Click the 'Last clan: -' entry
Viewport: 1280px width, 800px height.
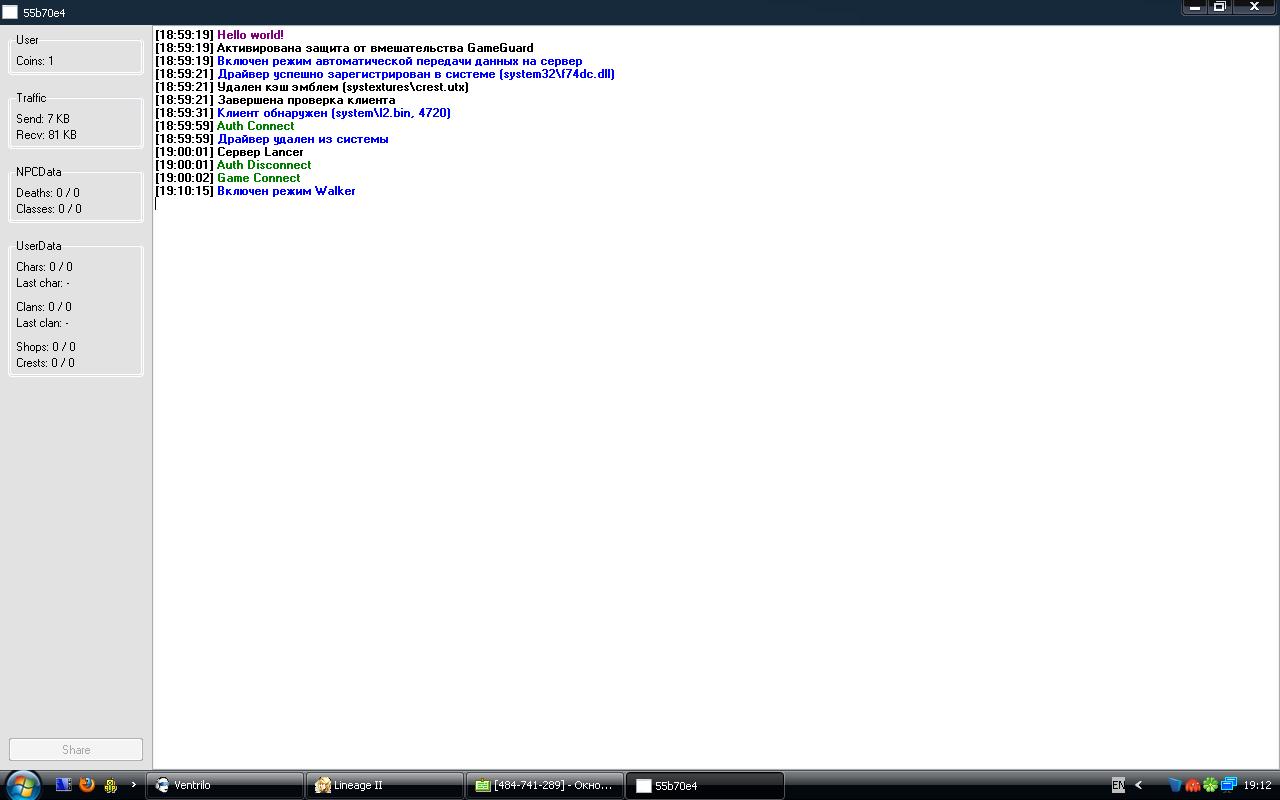[x=43, y=323]
